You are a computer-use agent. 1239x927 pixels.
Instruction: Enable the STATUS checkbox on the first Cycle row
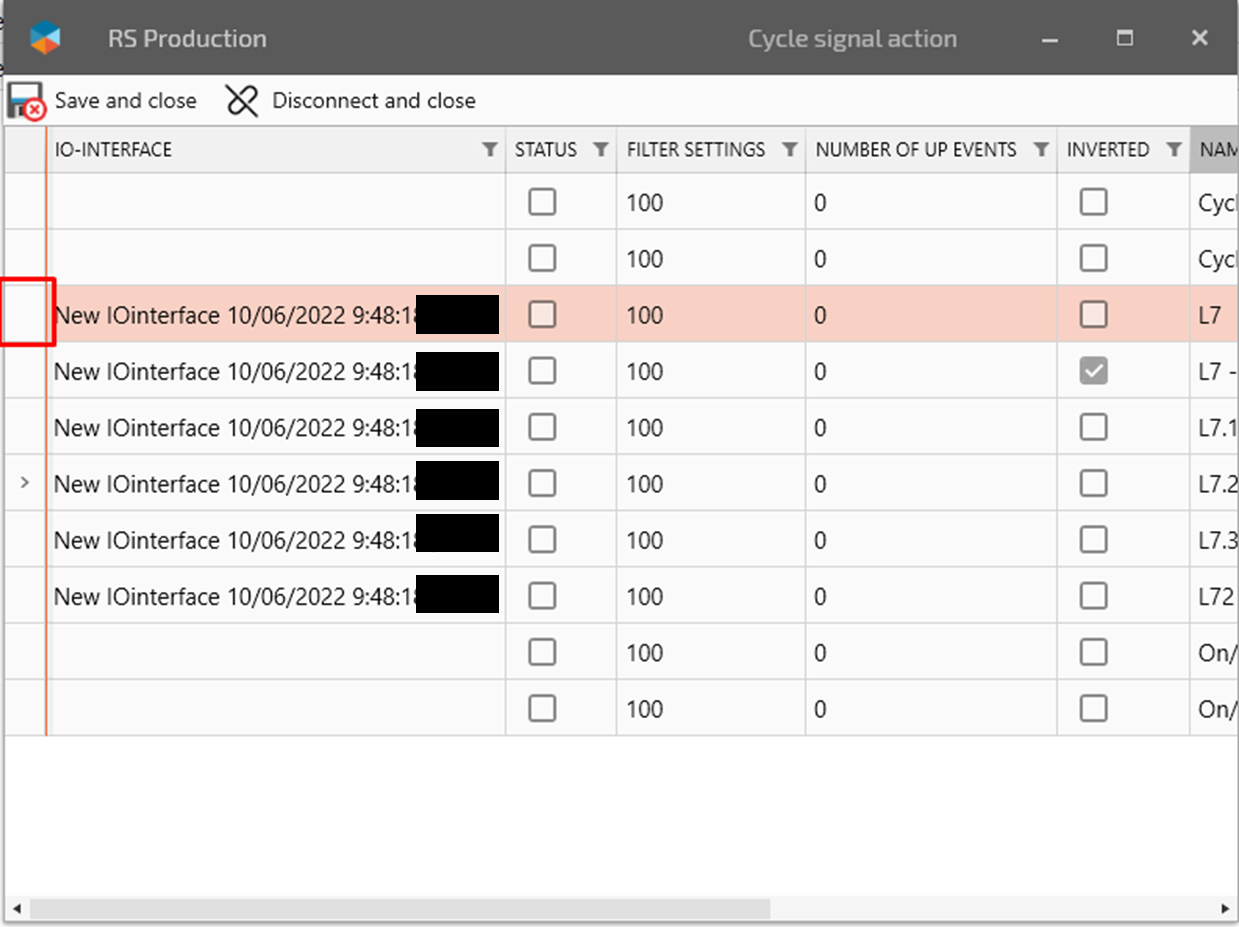click(542, 201)
